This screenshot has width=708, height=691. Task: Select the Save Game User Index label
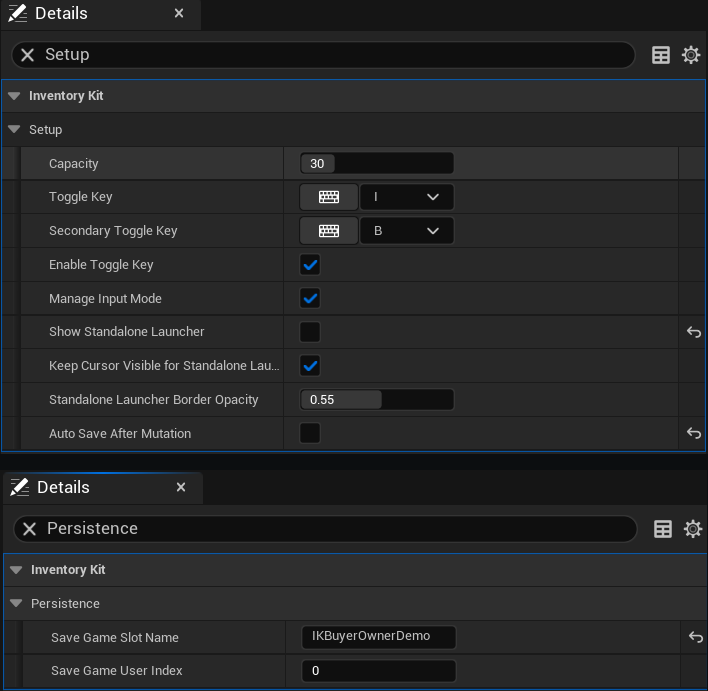click(x=116, y=671)
